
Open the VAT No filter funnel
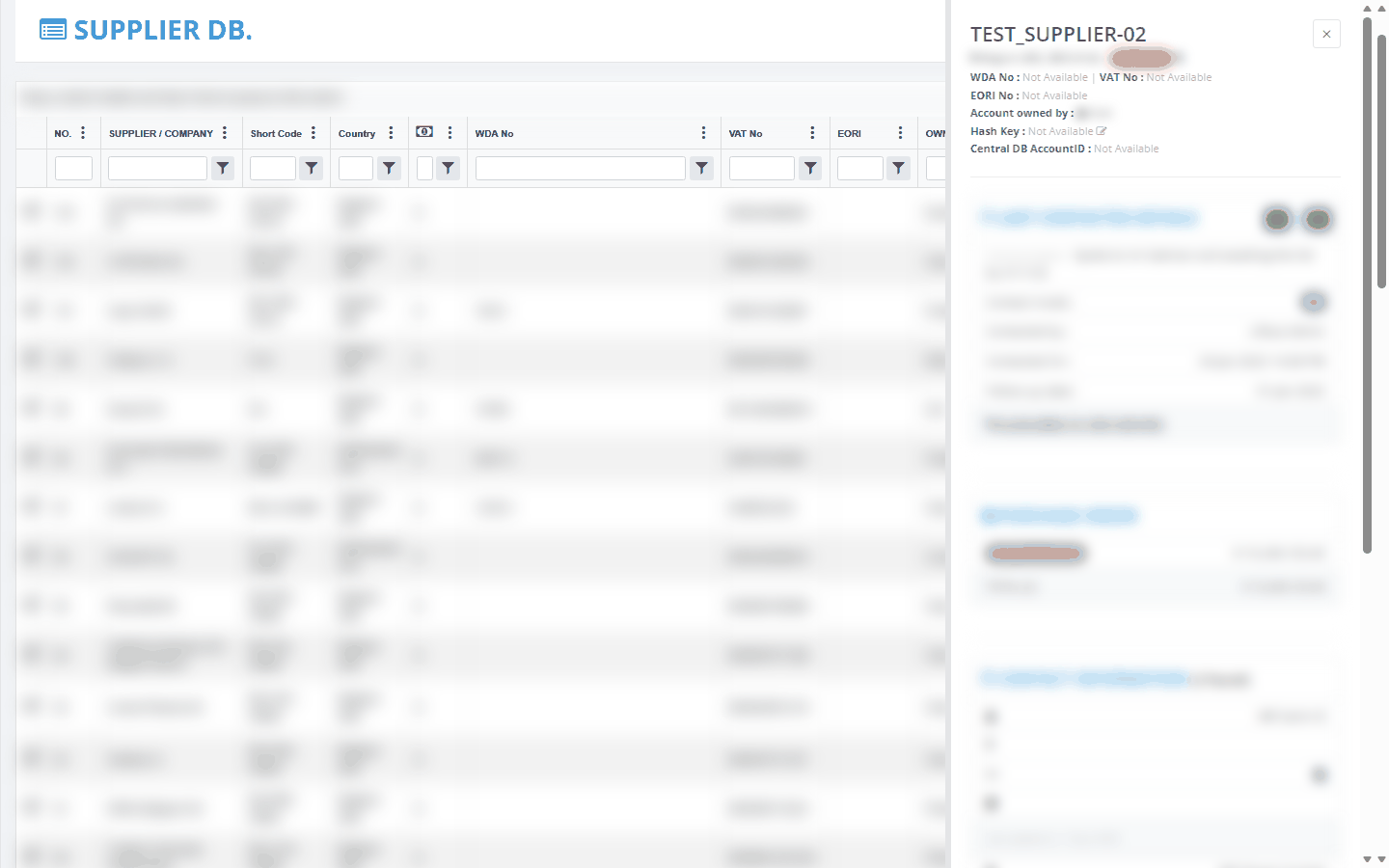tap(810, 168)
